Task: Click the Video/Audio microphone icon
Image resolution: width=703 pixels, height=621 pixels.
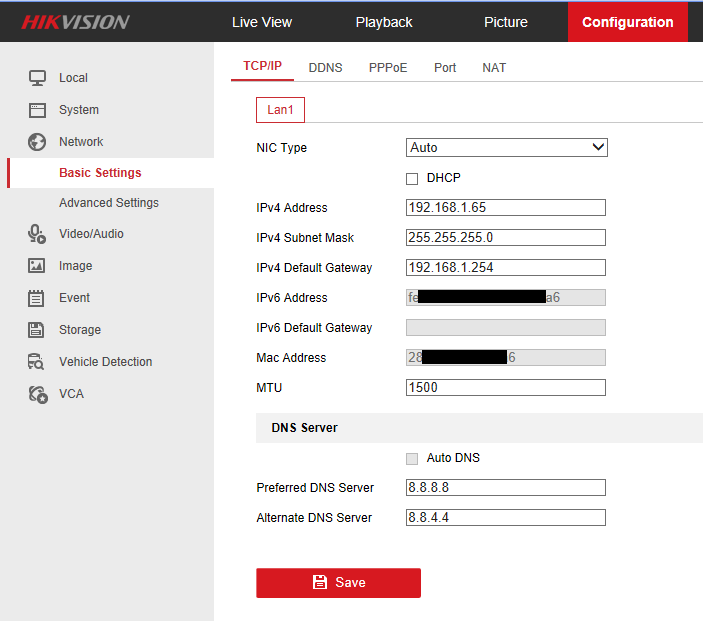Action: point(37,234)
